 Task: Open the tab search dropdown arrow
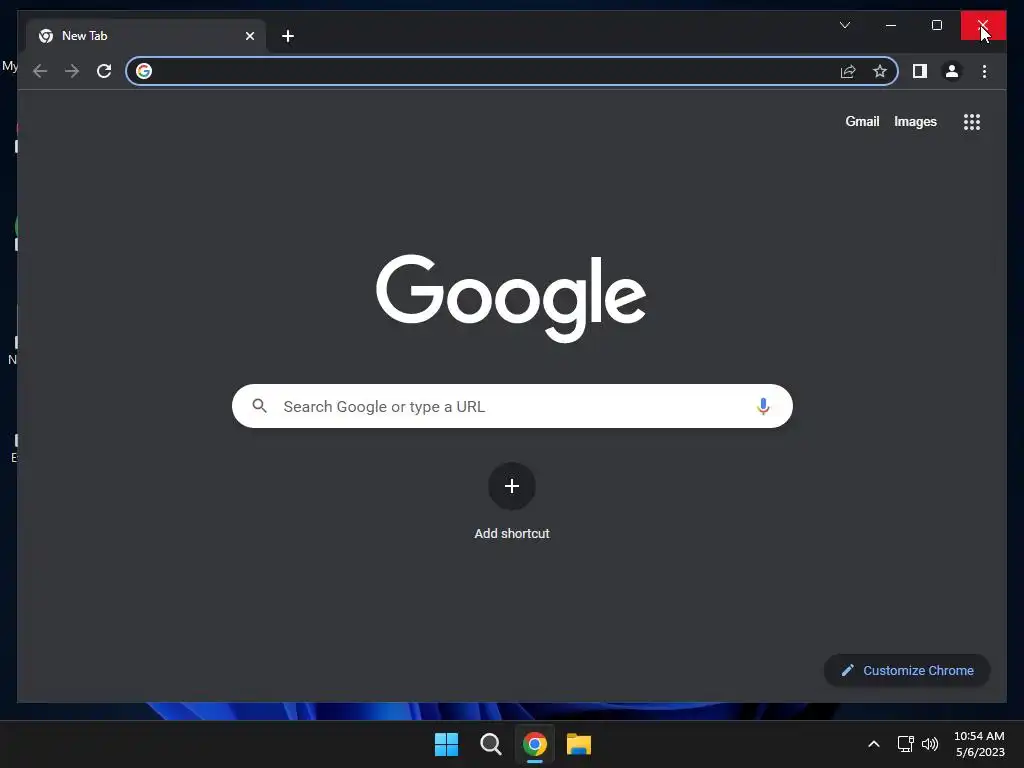844,25
